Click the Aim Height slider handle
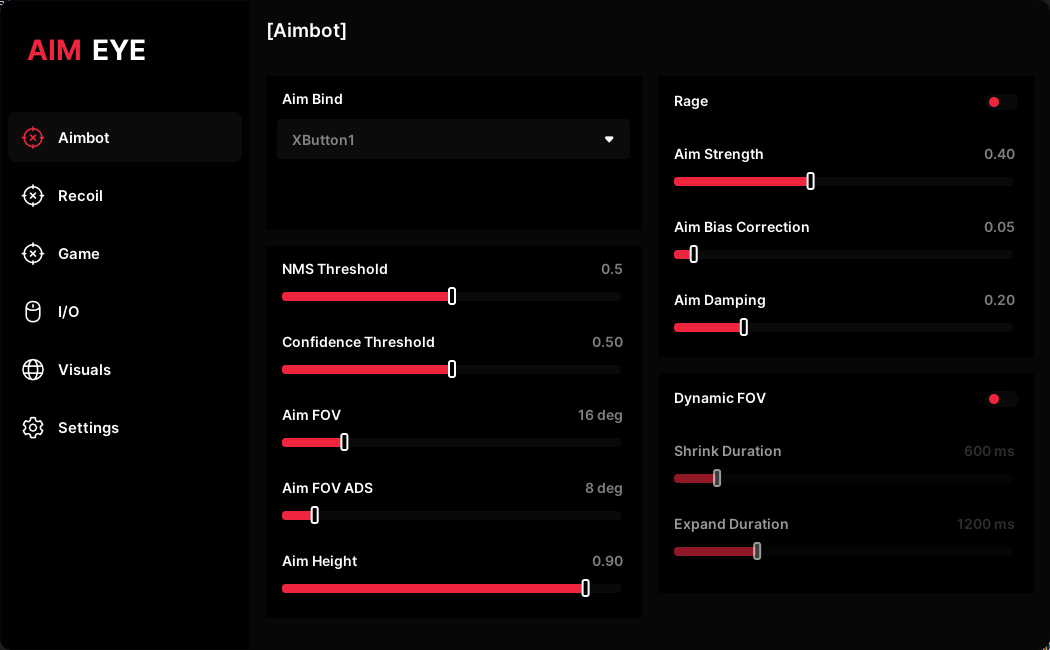The width and height of the screenshot is (1050, 650). click(585, 588)
